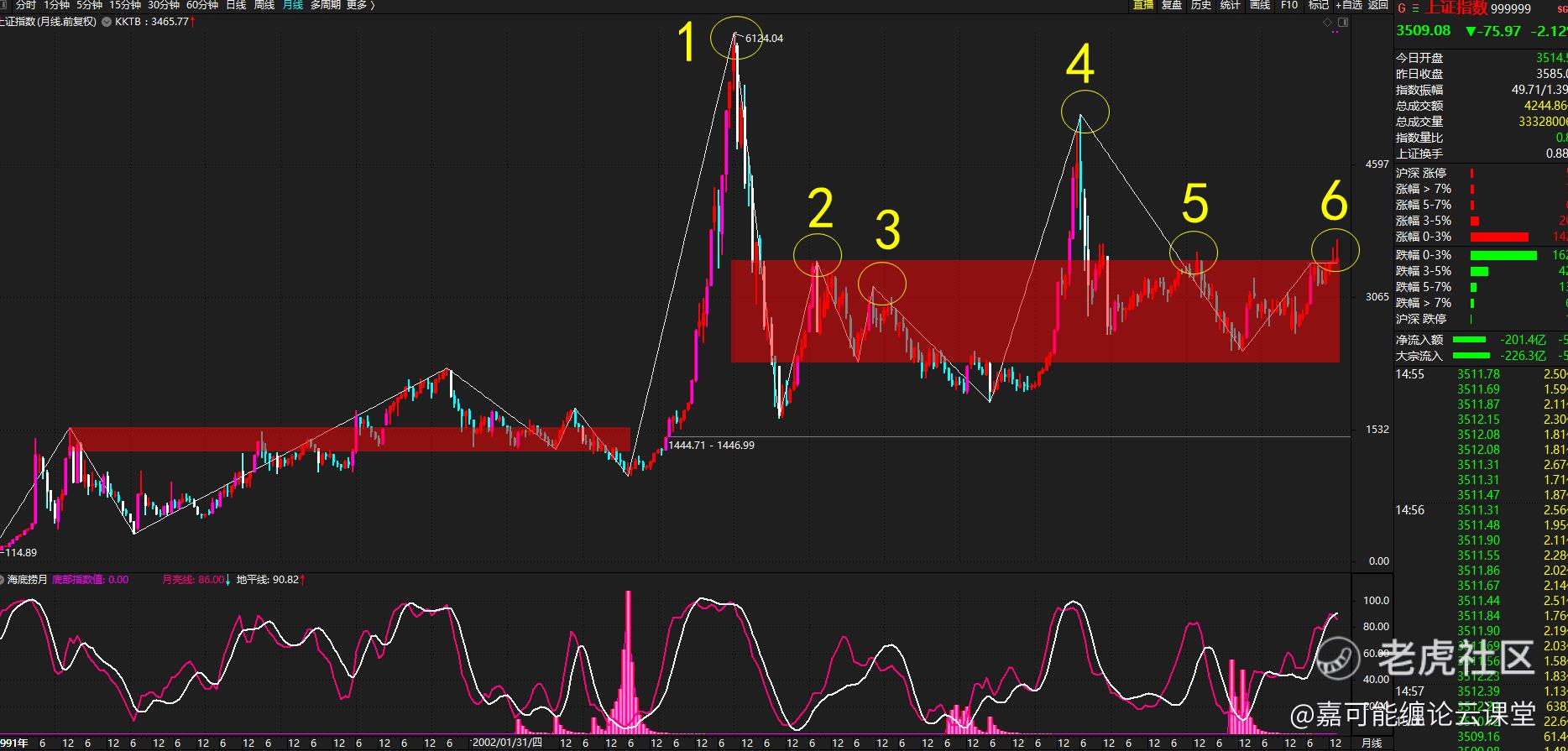Click the 指数量比 row label
The image size is (1568, 751).
pyautogui.click(x=1419, y=138)
